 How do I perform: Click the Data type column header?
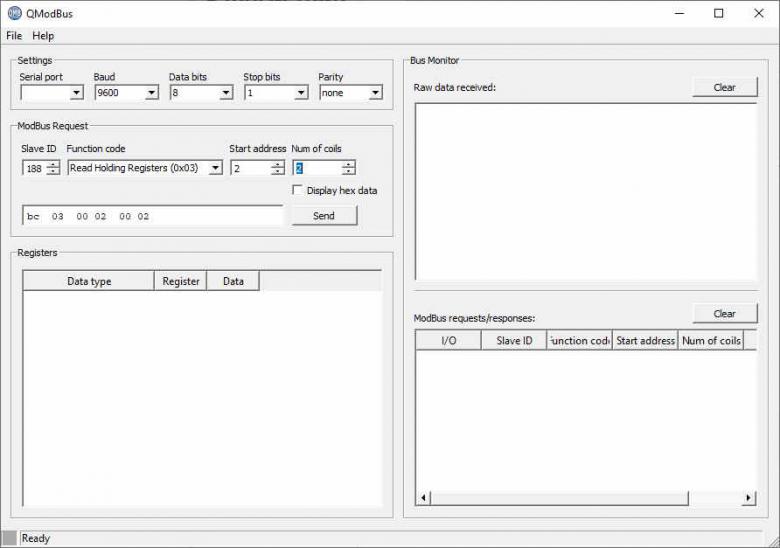tap(89, 281)
